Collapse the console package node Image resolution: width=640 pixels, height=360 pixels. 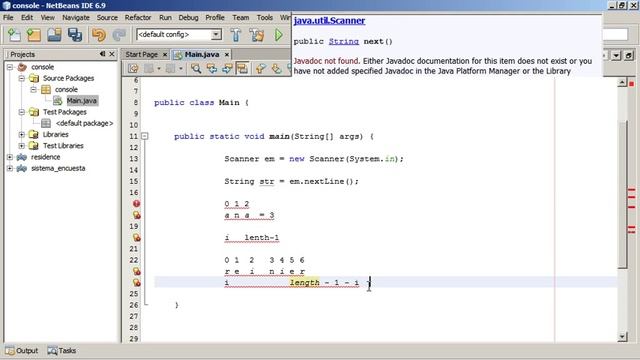tap(33, 89)
